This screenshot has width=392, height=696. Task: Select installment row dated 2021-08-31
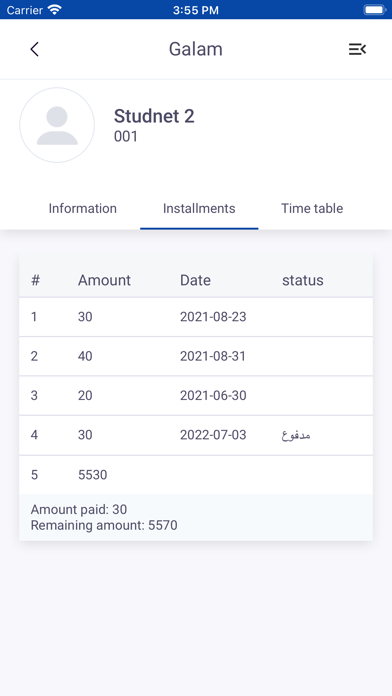point(196,356)
